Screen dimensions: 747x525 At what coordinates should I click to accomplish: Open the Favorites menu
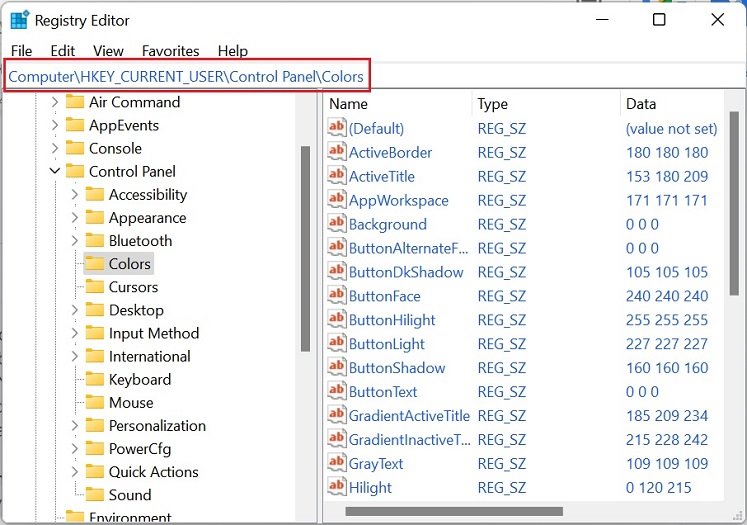pos(170,51)
